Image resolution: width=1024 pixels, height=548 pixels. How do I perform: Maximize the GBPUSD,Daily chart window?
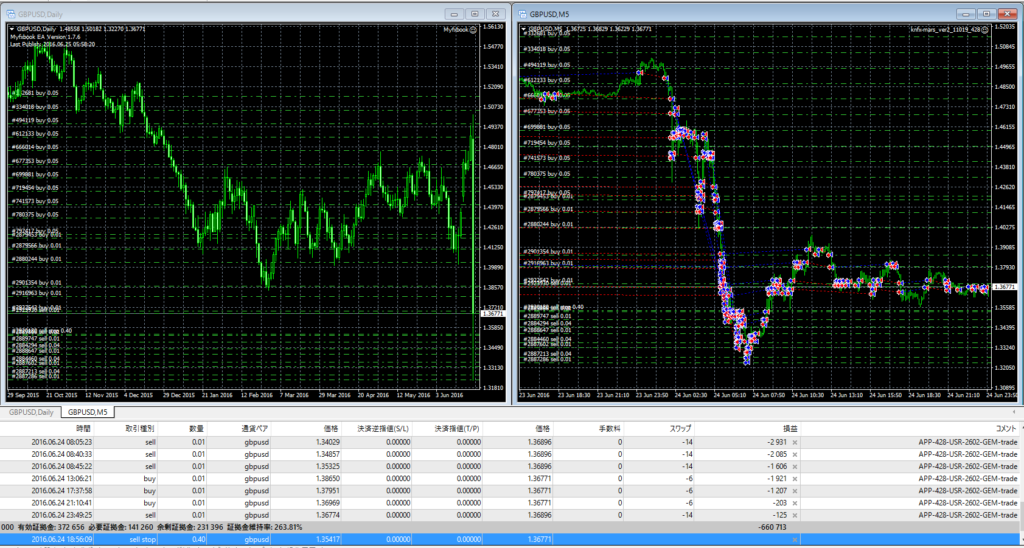(x=475, y=13)
